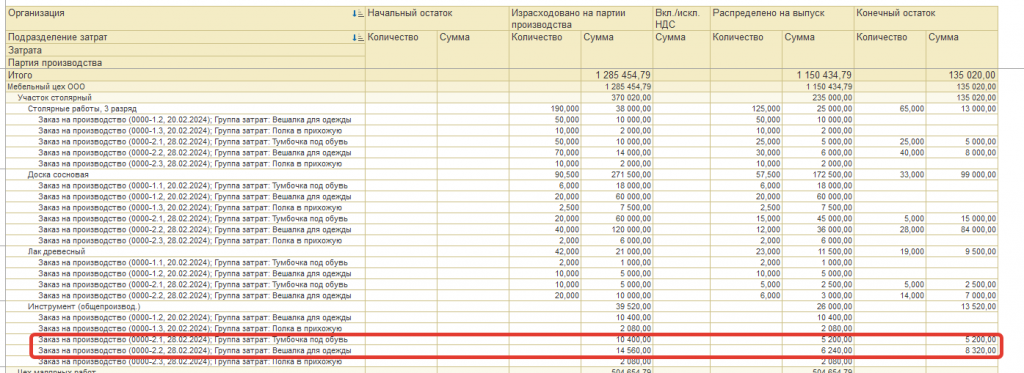Select the Подразделение затрат header cell
This screenshot has width=1024, height=373.
(x=185, y=38)
